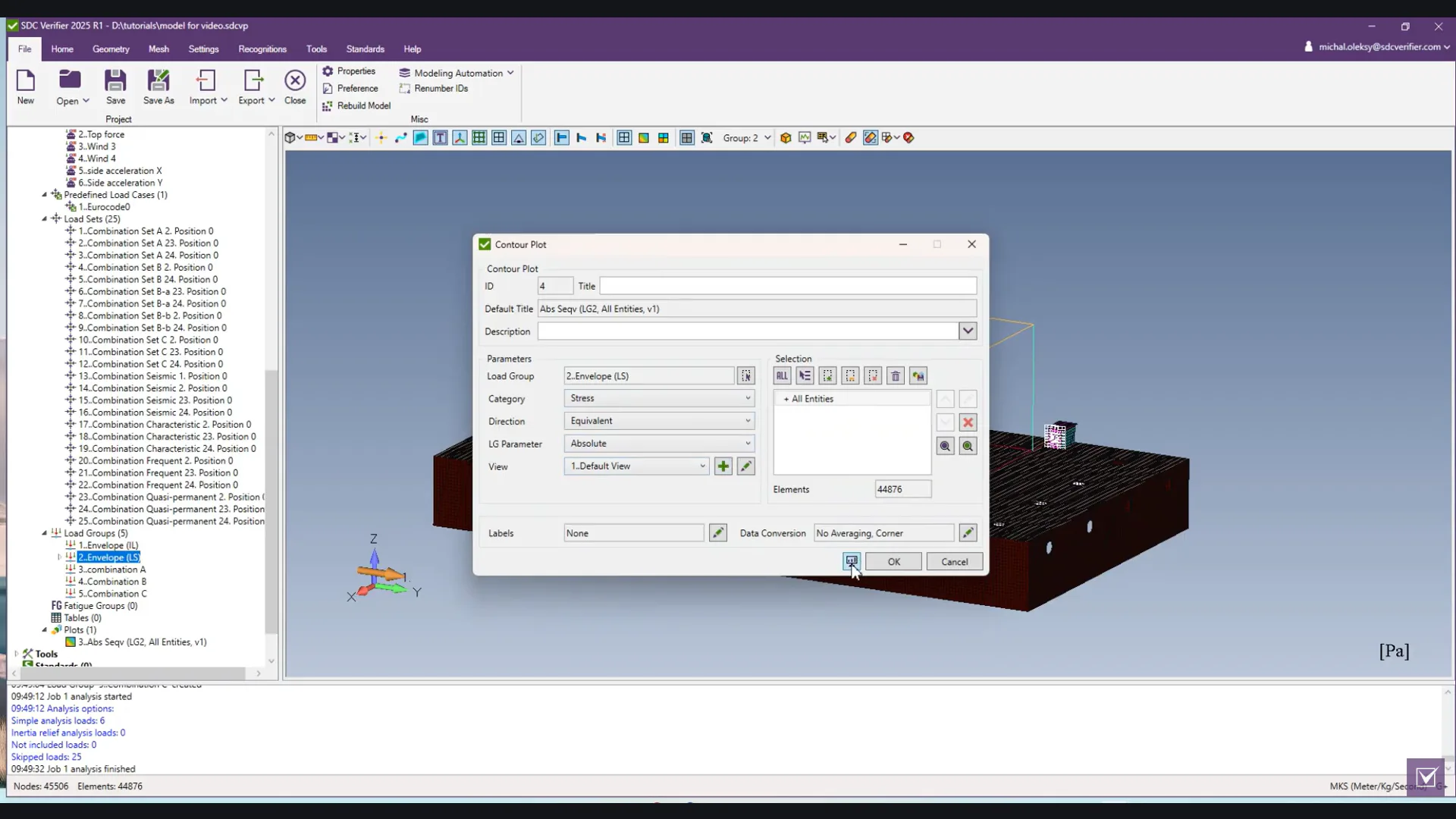Click the trash icon in Selection toolbar
Viewport: 1456px width, 819px height.
[x=896, y=376]
